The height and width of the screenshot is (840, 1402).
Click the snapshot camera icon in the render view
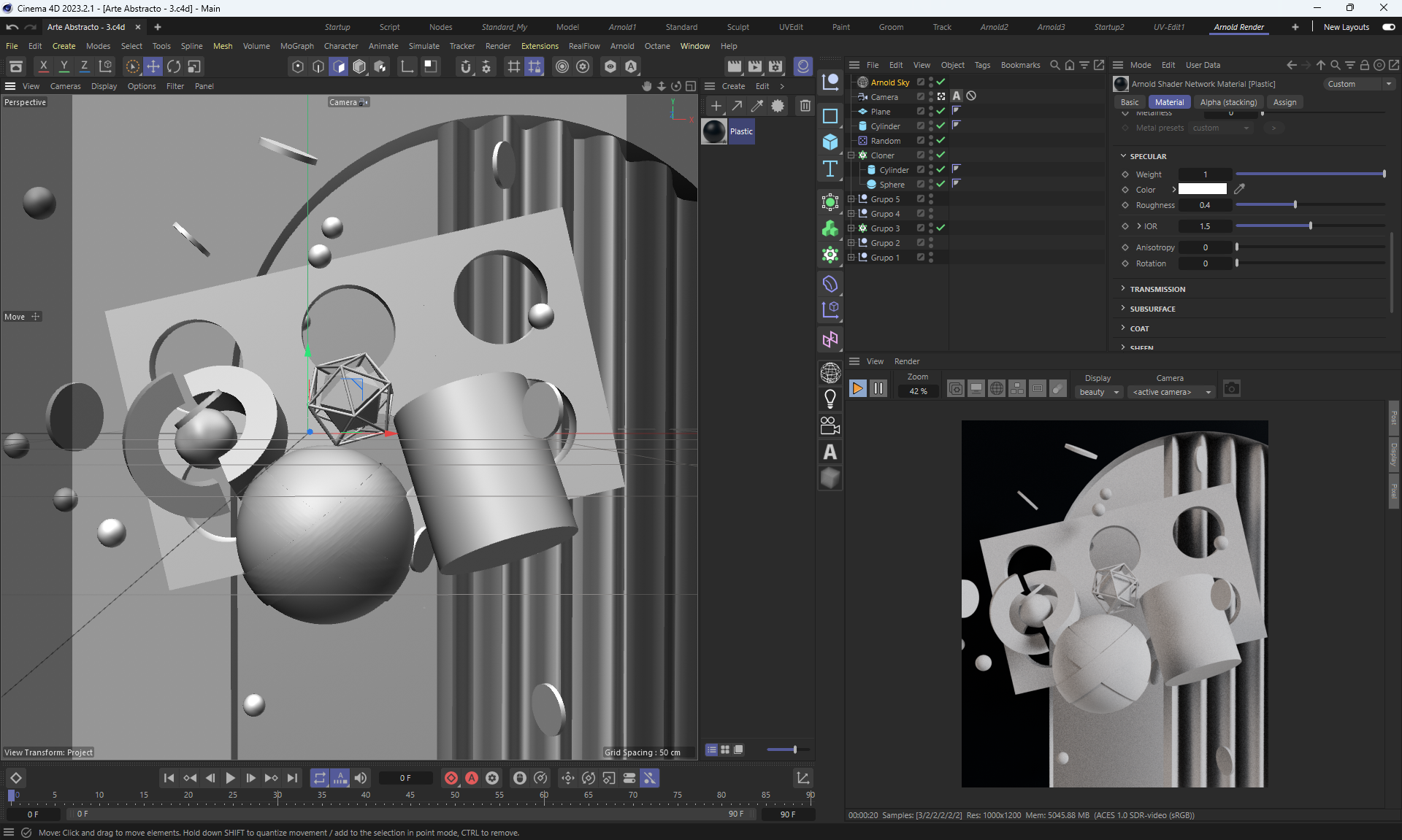1231,389
